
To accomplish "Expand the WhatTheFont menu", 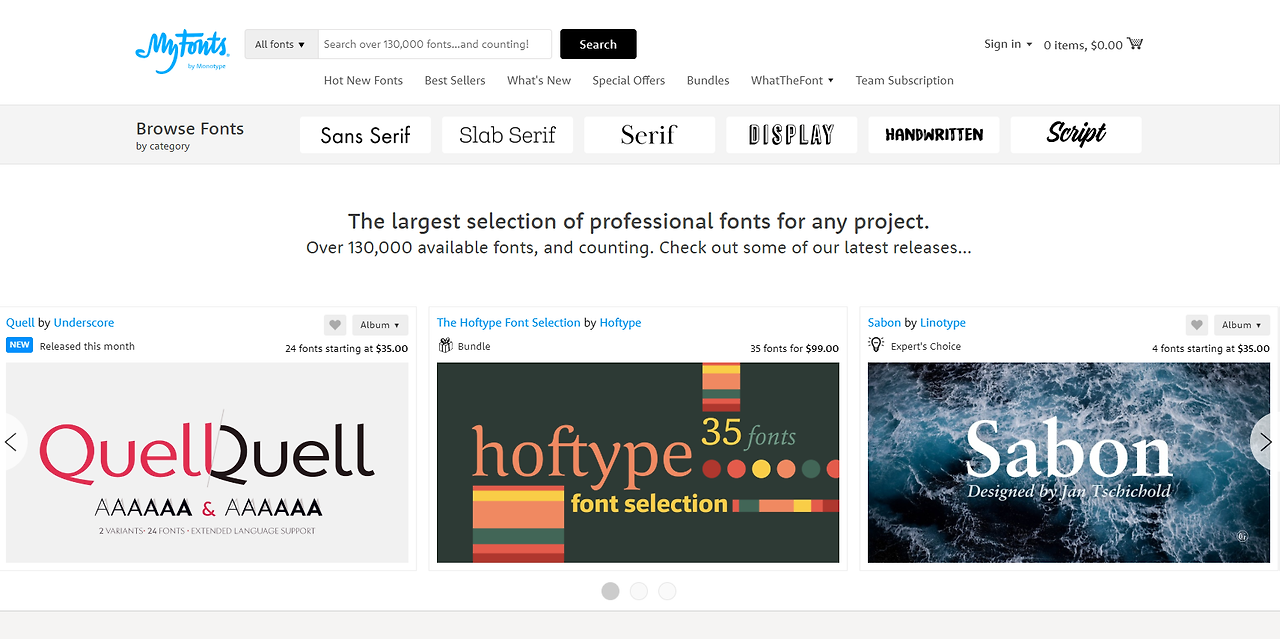I will pos(792,80).
